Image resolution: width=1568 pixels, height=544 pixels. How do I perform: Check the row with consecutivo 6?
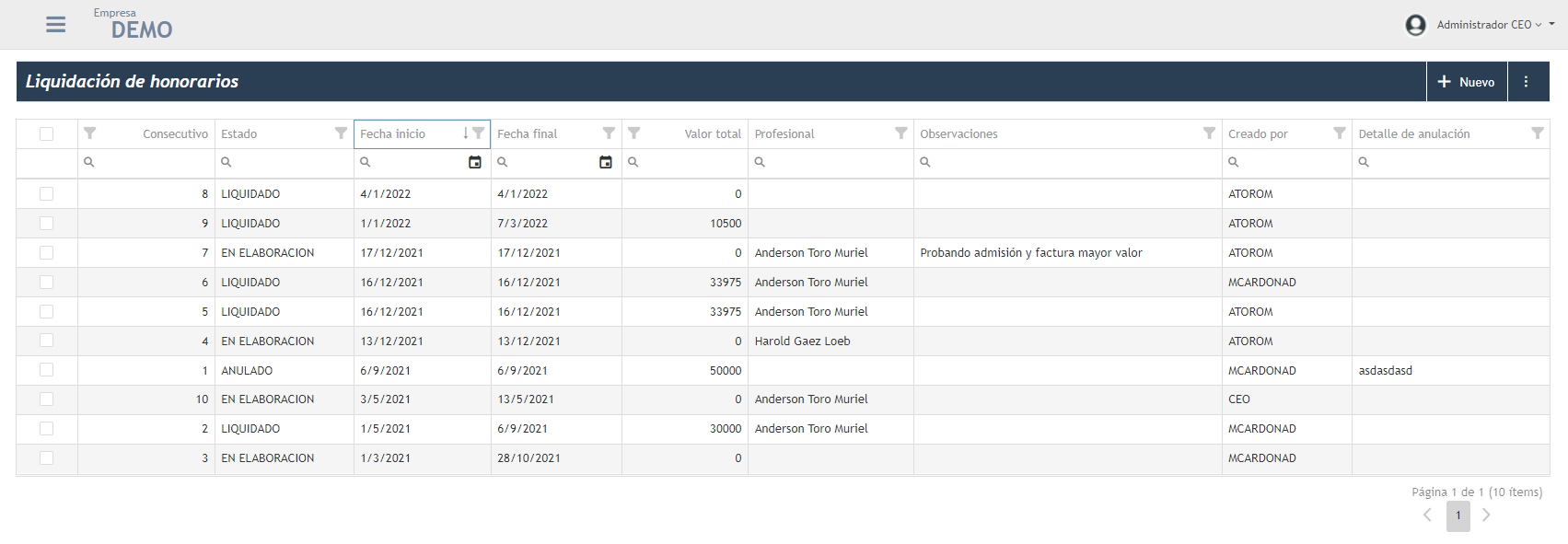47,283
